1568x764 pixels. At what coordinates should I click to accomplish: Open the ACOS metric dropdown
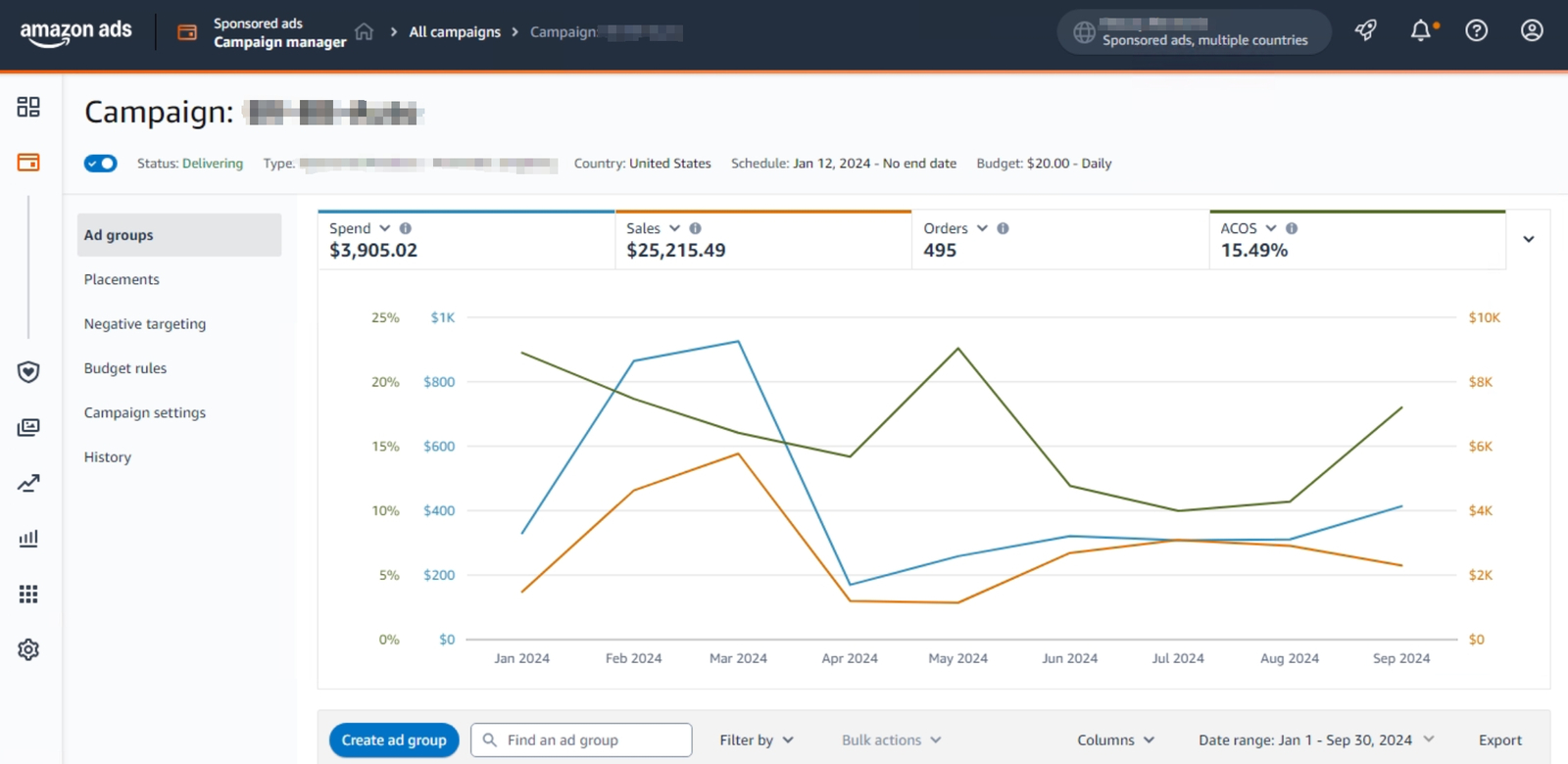[x=1271, y=228]
